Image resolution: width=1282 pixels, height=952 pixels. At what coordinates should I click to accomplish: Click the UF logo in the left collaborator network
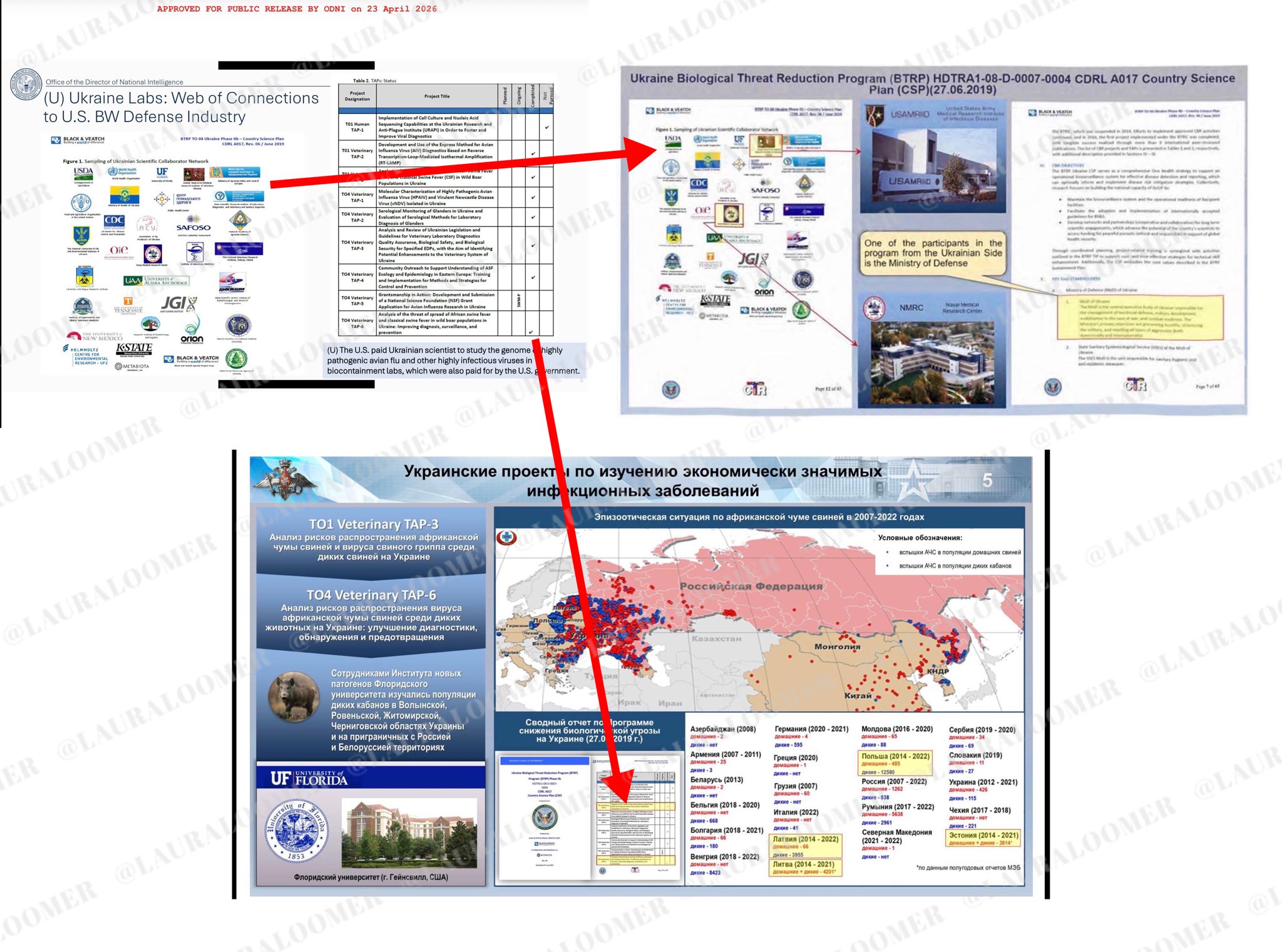(x=162, y=173)
